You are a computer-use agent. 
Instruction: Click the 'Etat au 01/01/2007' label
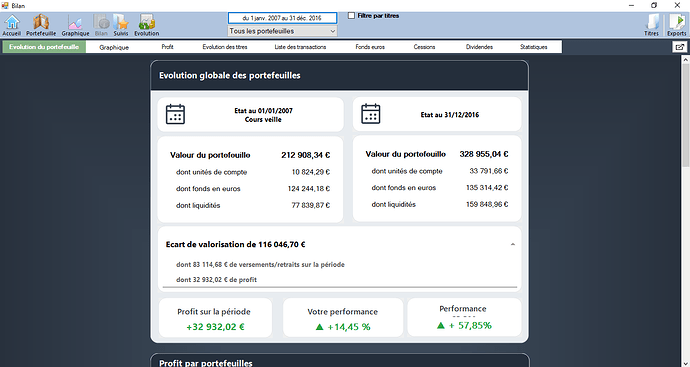coord(263,111)
